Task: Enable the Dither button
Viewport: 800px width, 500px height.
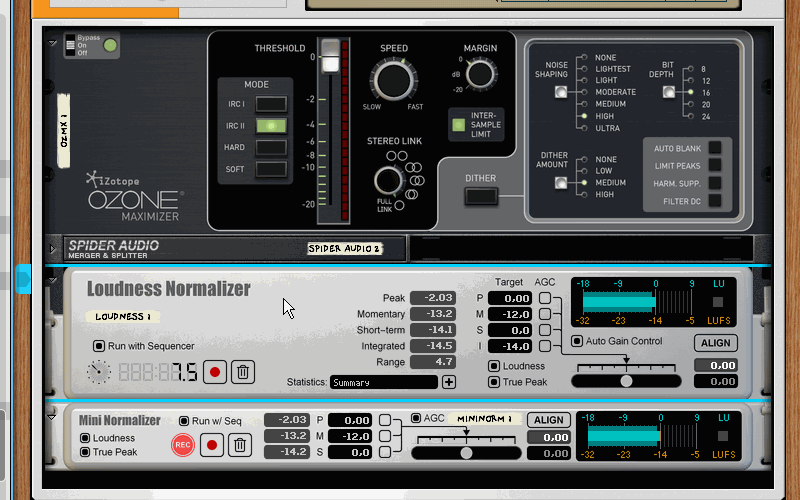Action: tap(481, 196)
